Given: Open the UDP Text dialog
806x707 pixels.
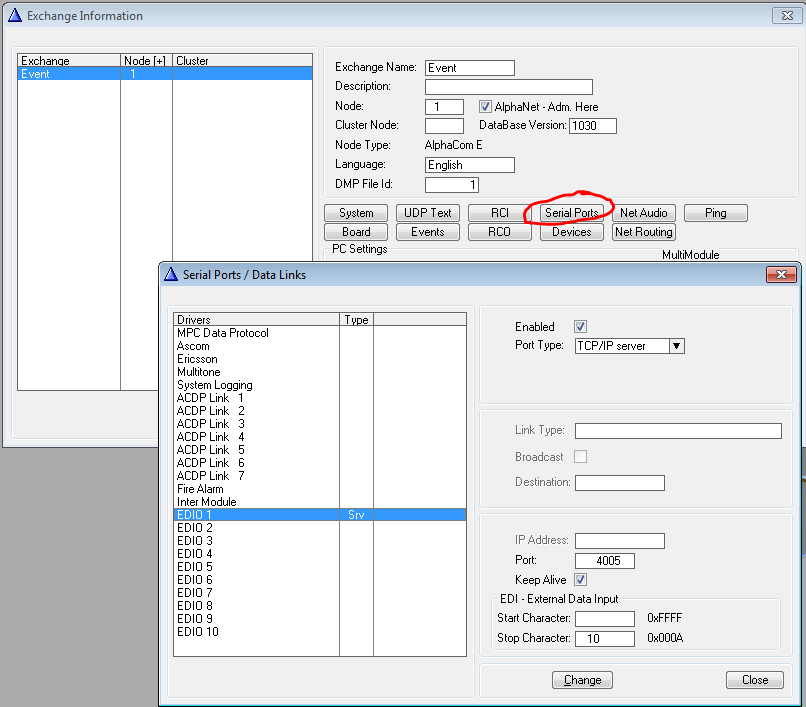Looking at the screenshot, I should point(428,213).
